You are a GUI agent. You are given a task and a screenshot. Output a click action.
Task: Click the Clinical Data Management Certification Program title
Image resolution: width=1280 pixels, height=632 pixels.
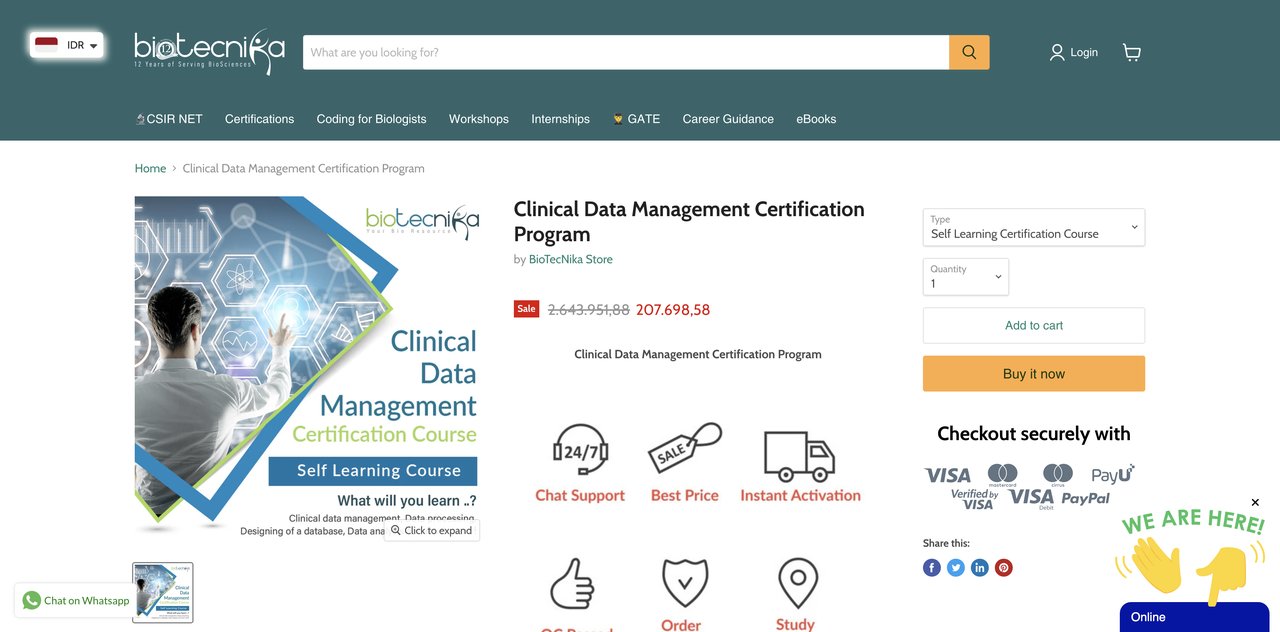click(x=689, y=221)
